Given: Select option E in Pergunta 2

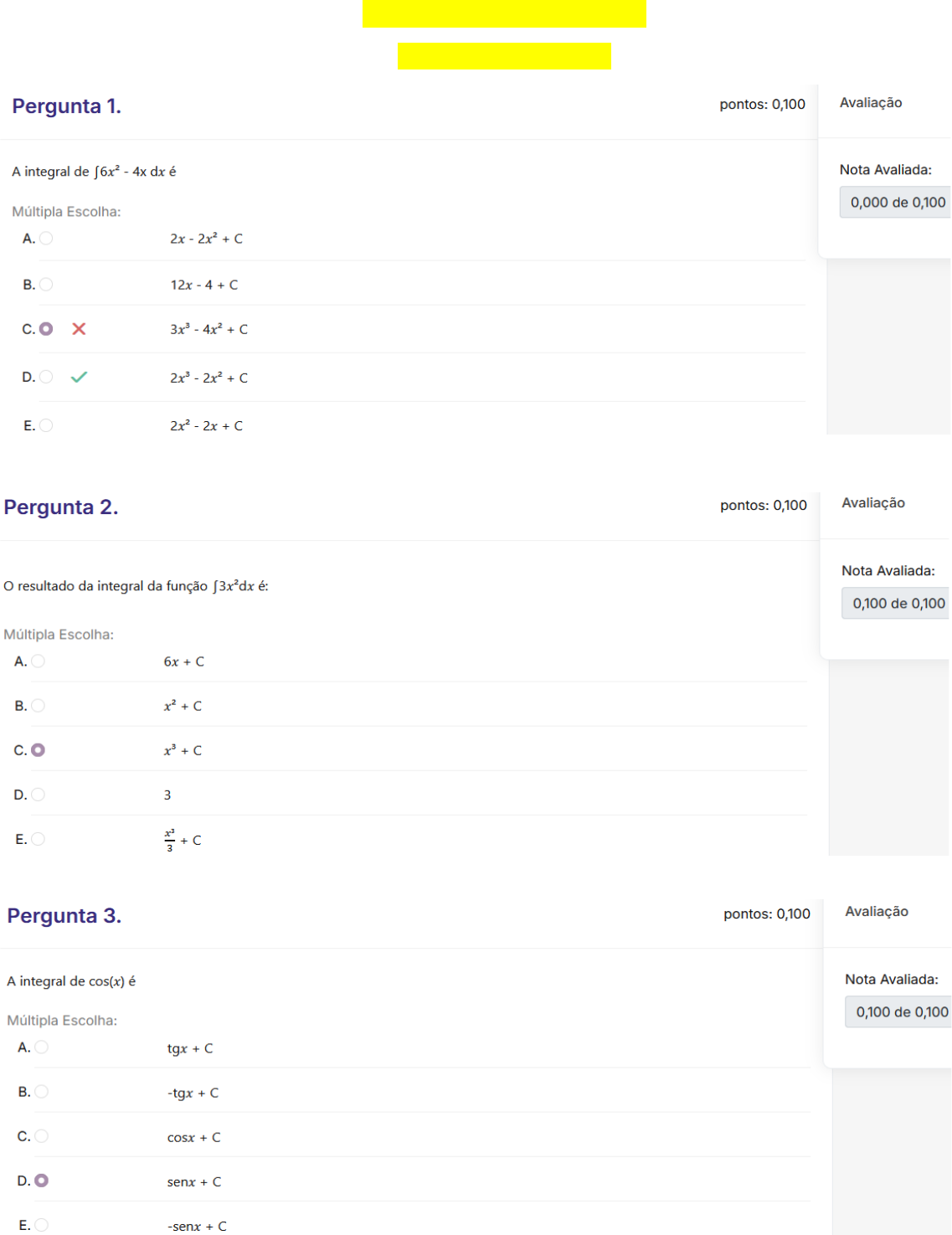Looking at the screenshot, I should [x=39, y=839].
